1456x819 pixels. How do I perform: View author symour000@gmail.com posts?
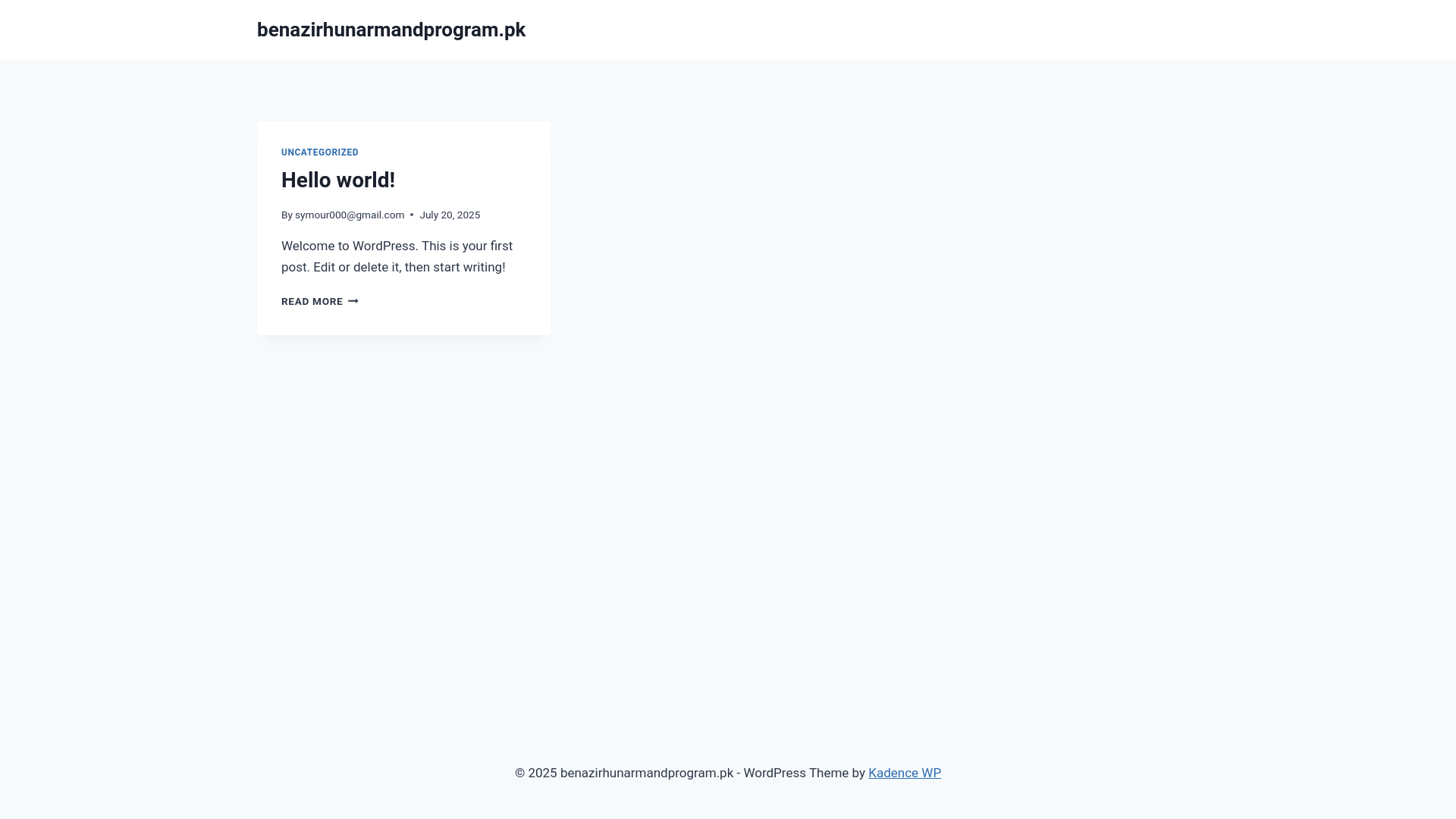tap(350, 215)
